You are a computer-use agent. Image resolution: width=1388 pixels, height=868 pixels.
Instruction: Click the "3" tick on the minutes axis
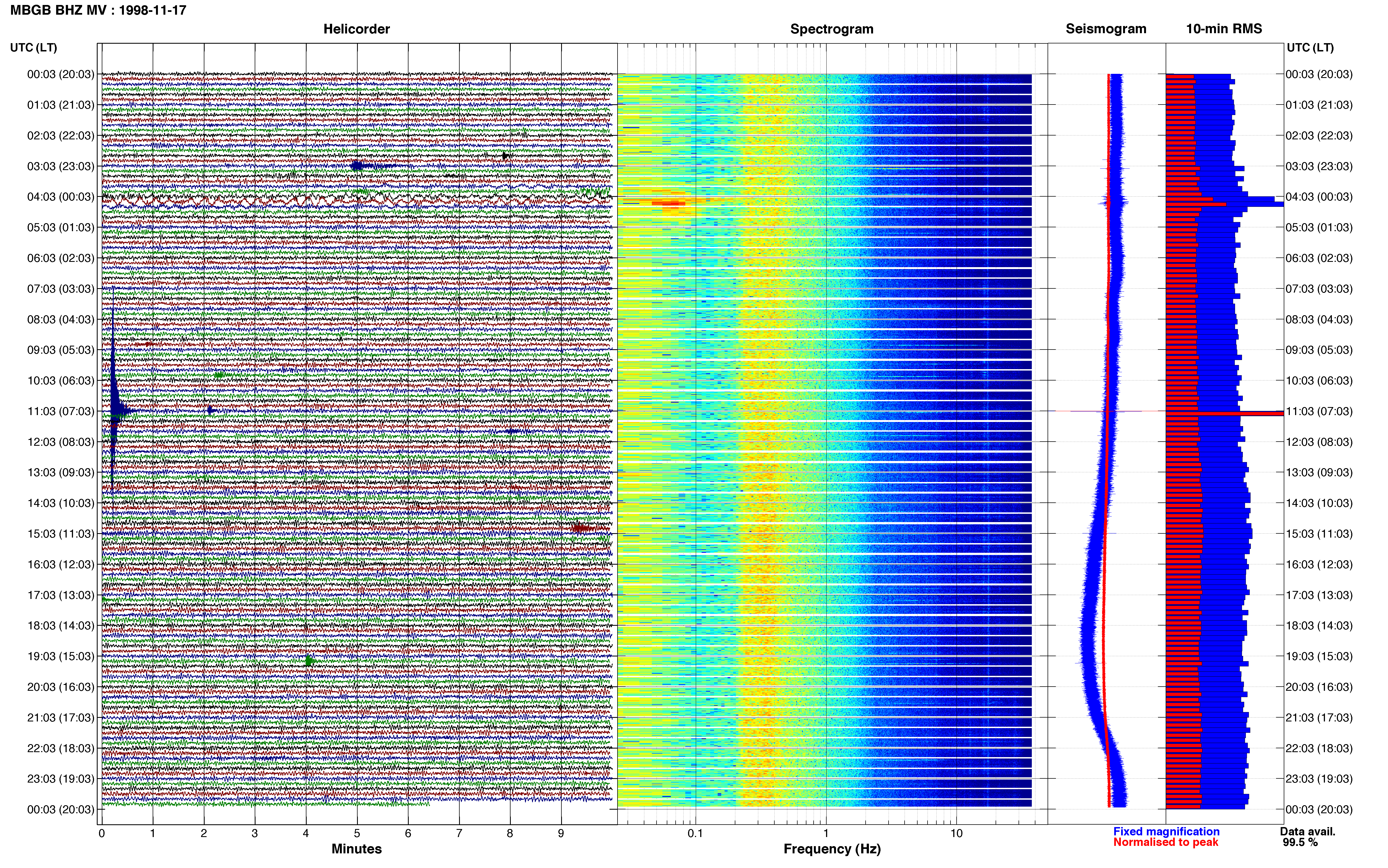click(255, 833)
